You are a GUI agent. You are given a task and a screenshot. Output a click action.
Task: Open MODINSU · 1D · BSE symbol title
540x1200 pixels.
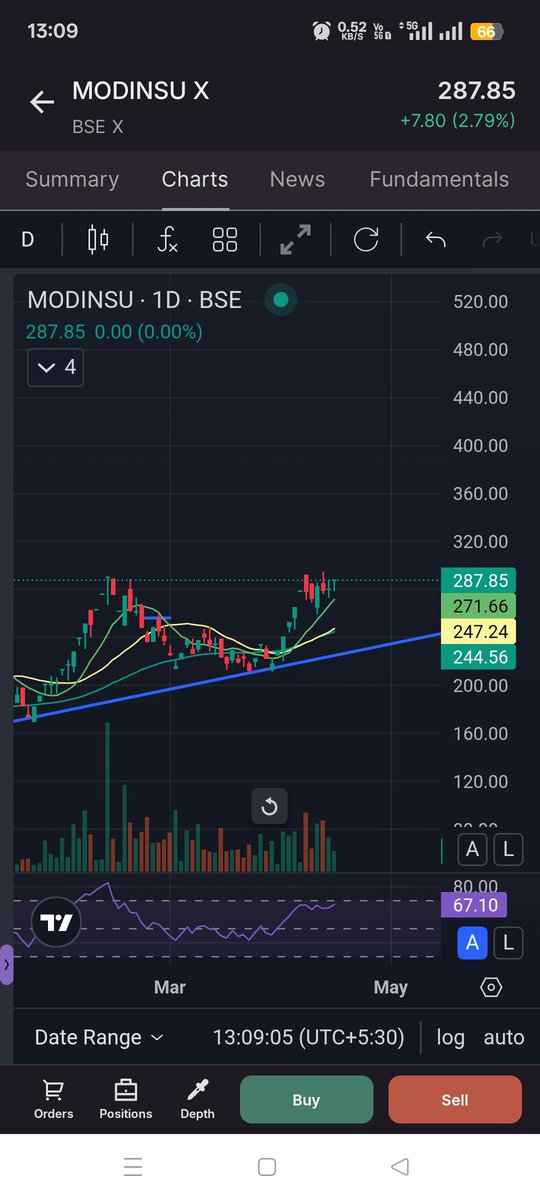pos(134,299)
